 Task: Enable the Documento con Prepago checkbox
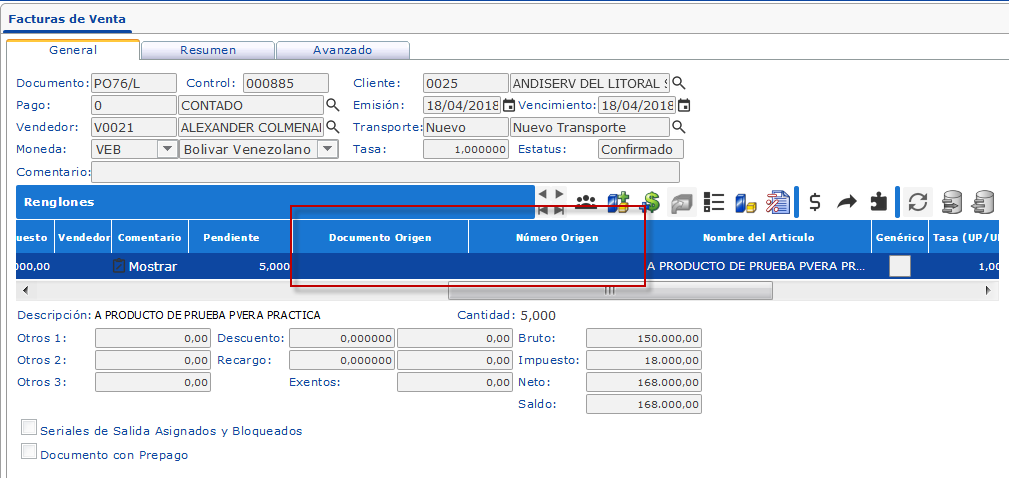(x=29, y=452)
